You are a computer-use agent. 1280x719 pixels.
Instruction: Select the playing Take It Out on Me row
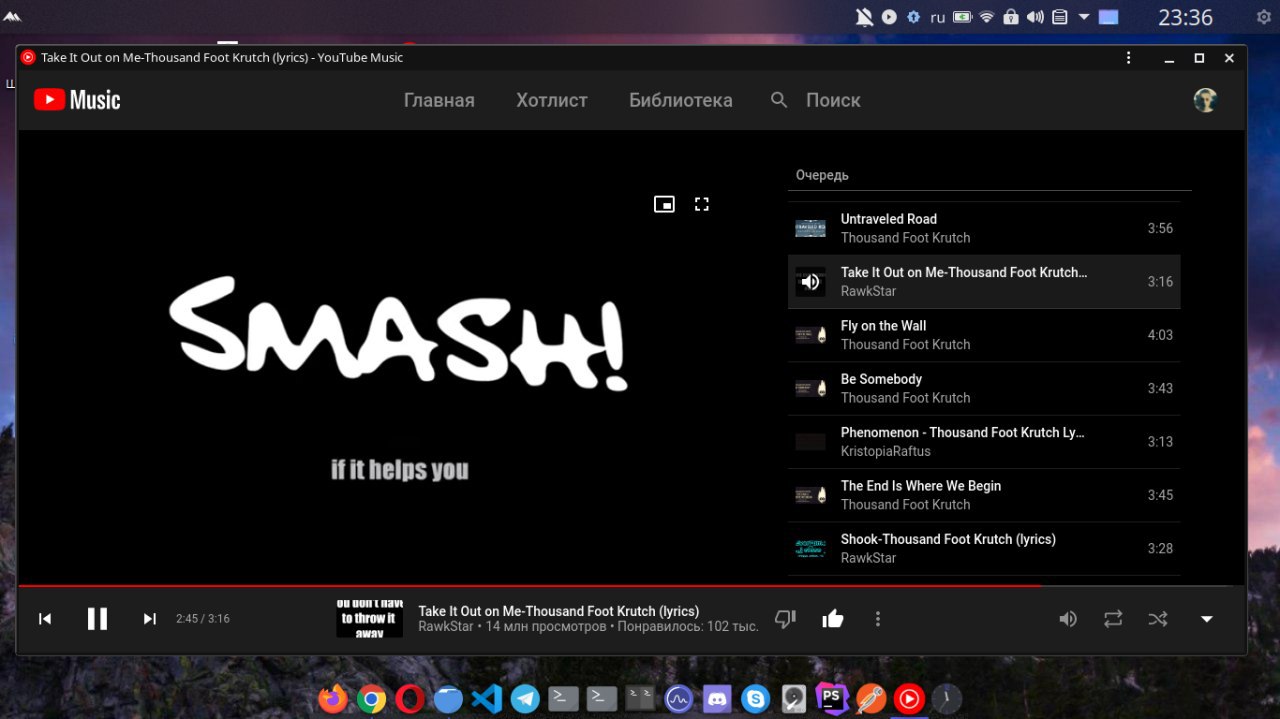click(x=984, y=282)
